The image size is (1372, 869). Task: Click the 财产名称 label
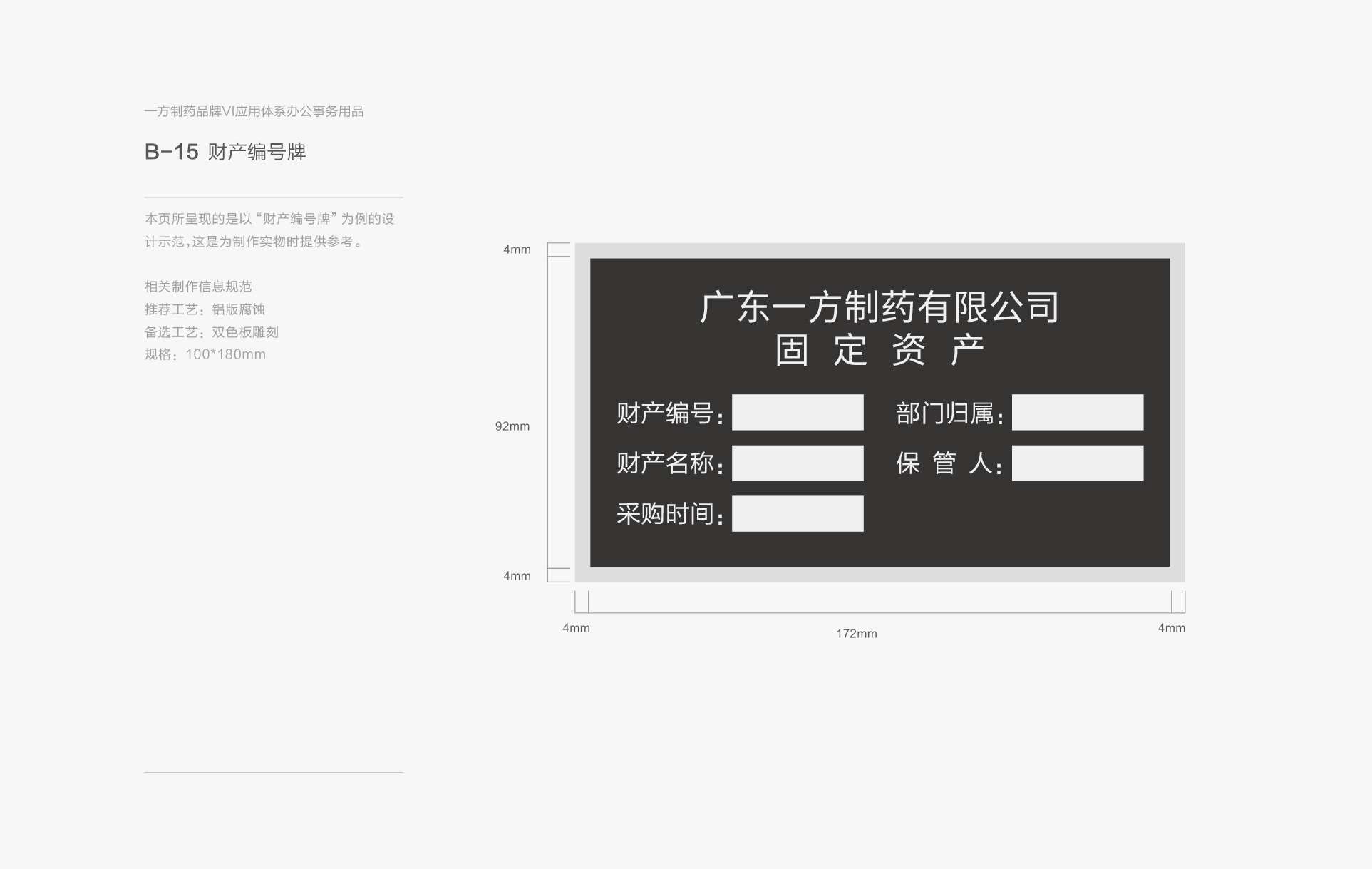pyautogui.click(x=670, y=463)
